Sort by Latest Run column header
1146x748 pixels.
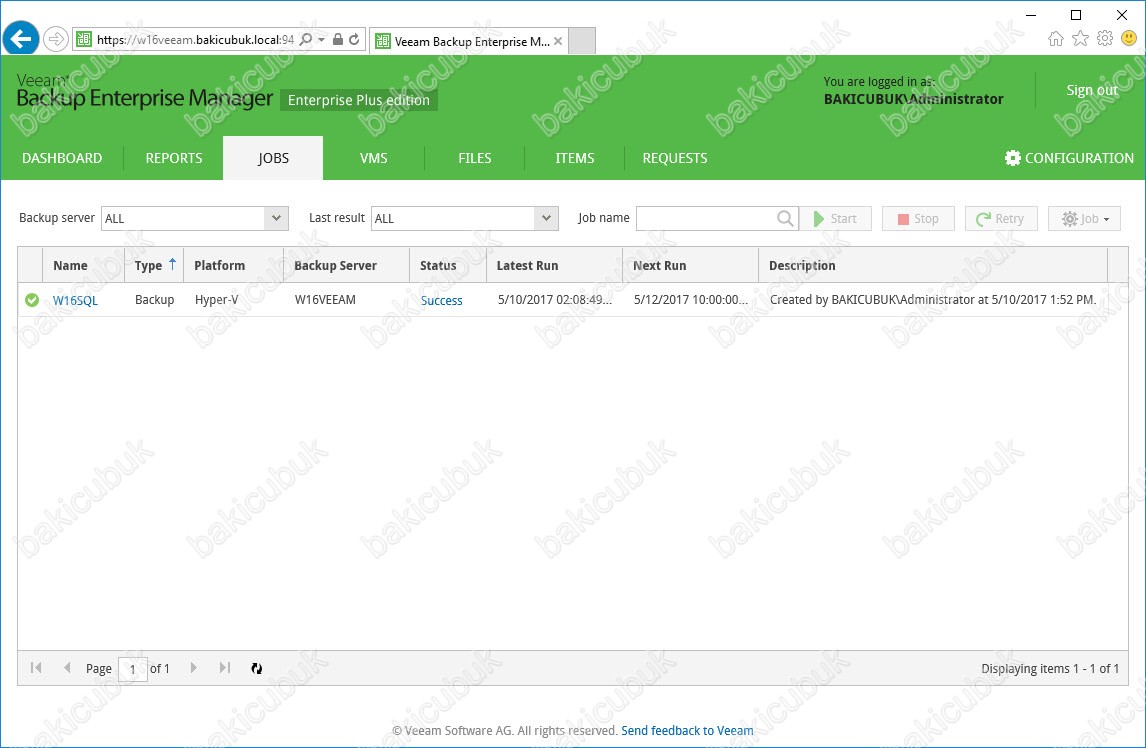(554, 265)
